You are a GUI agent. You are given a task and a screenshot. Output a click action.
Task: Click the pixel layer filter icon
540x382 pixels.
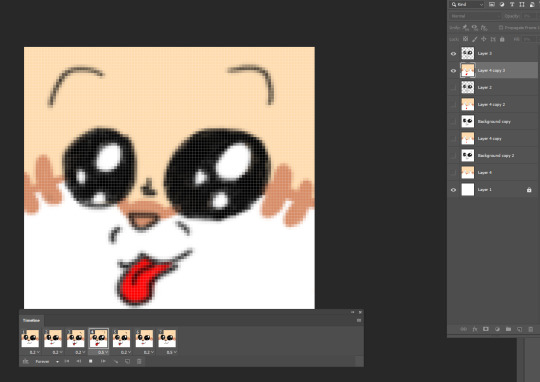click(492, 4)
